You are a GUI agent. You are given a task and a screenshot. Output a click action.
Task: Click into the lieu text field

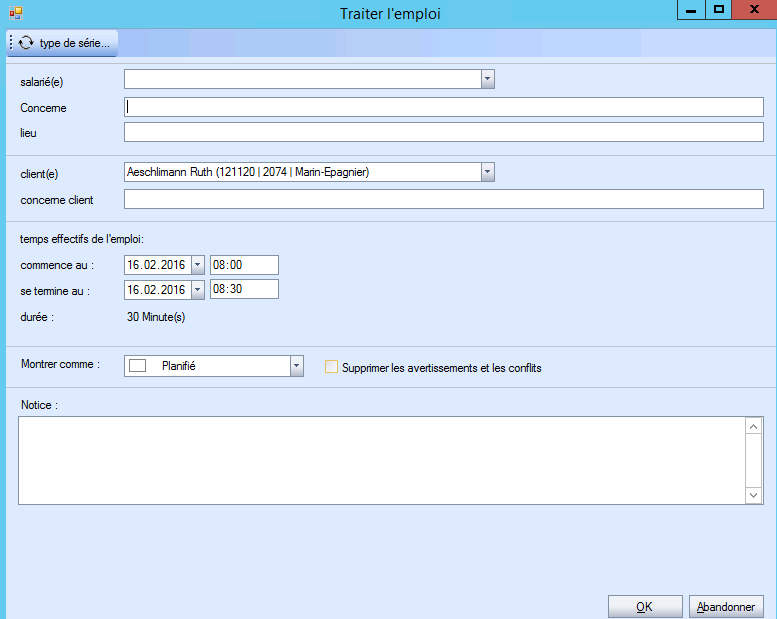pos(443,132)
